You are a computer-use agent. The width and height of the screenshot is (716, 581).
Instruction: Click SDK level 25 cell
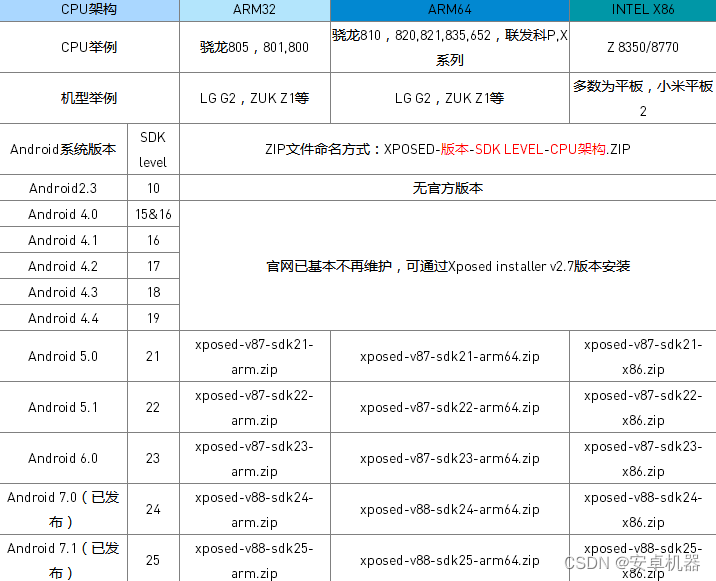coord(153,558)
